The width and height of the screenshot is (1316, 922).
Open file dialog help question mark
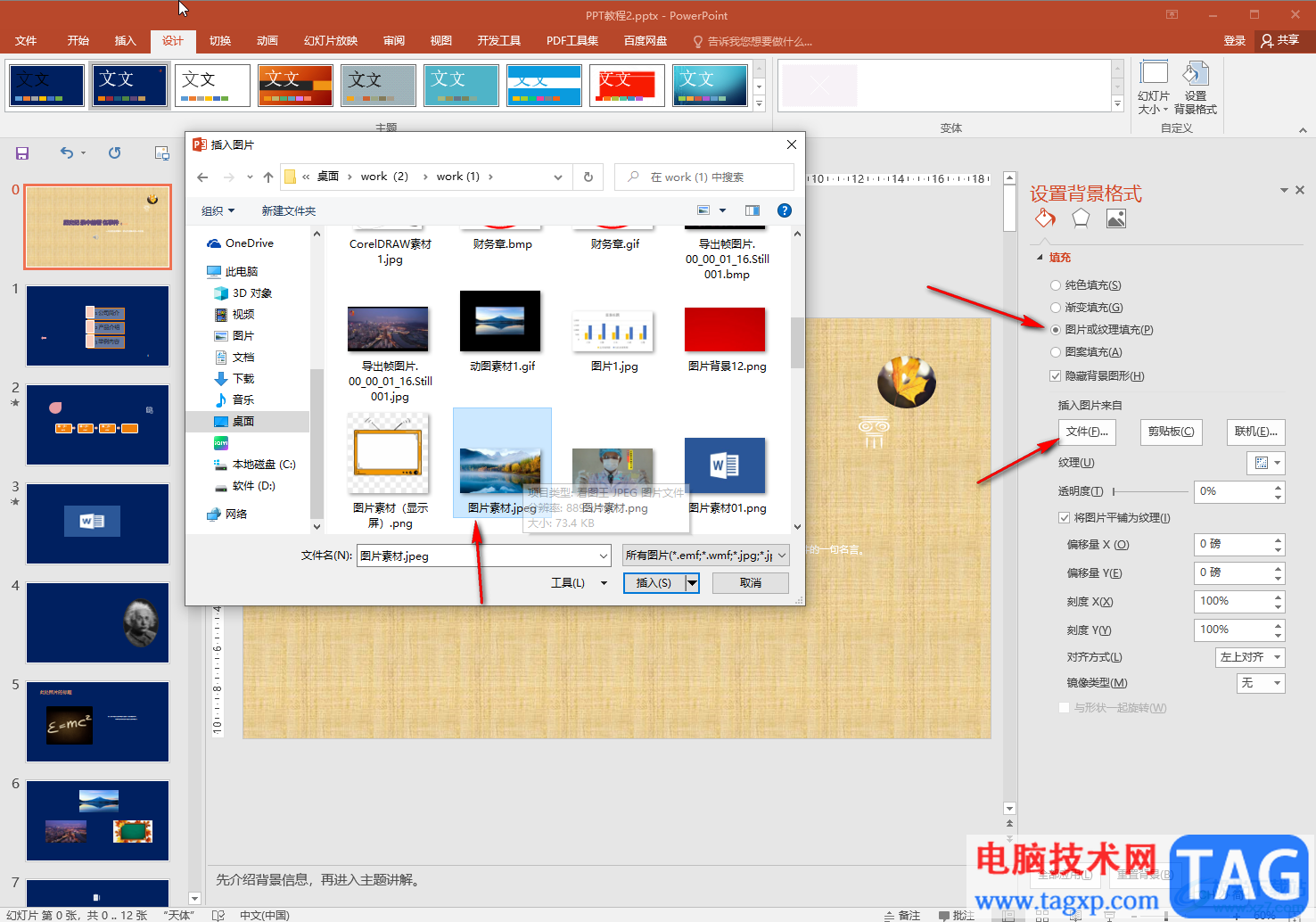click(785, 210)
